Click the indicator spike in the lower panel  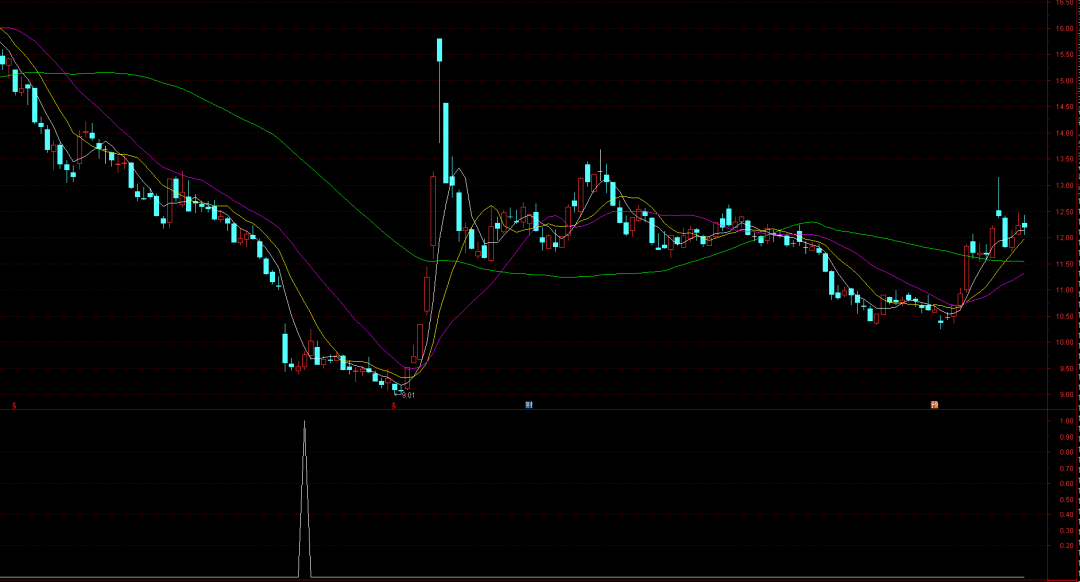(x=304, y=499)
